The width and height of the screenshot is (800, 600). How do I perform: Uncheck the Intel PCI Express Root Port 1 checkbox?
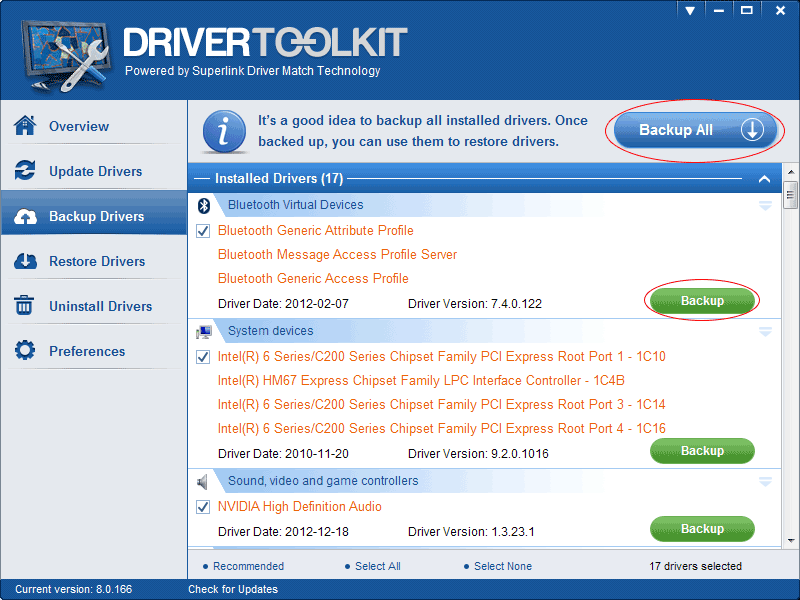pyautogui.click(x=203, y=357)
